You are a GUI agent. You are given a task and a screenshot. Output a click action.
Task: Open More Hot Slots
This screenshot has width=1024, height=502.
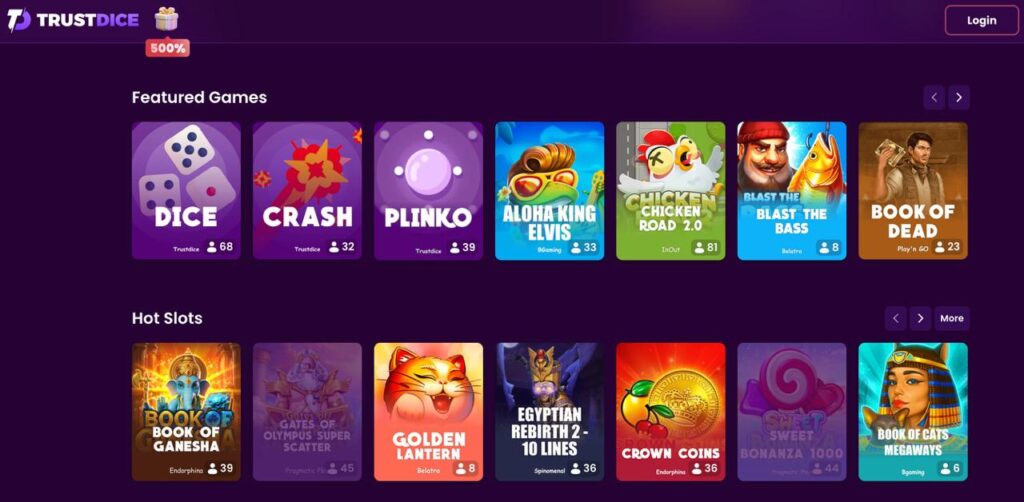pos(952,319)
